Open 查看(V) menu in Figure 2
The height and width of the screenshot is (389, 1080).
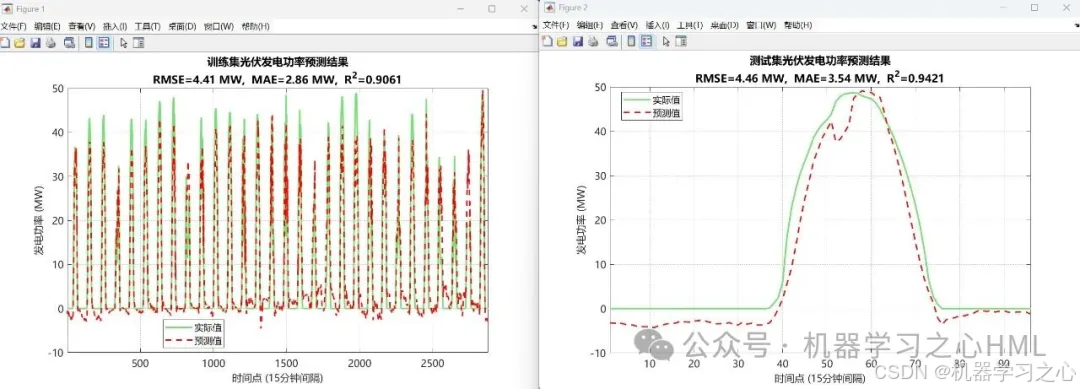pos(624,25)
